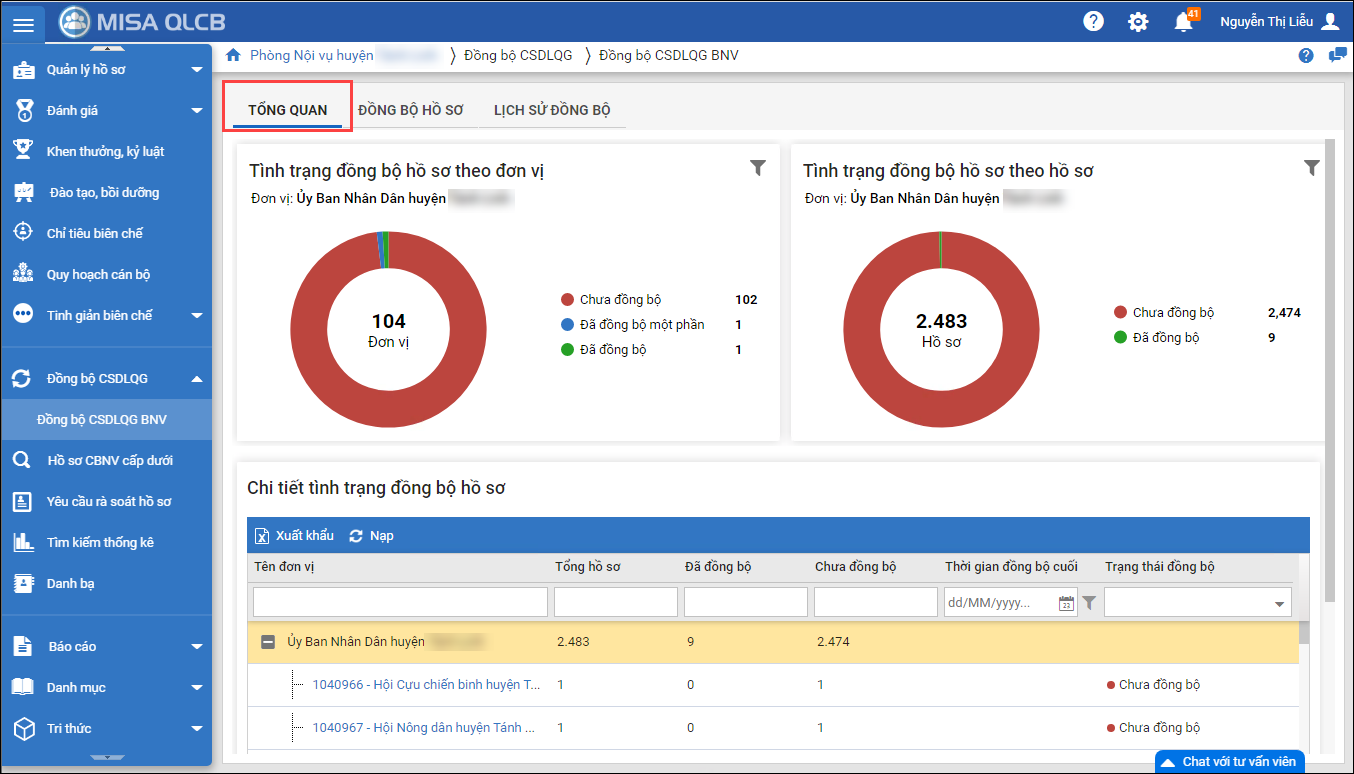The width and height of the screenshot is (1354, 774).
Task: Click filter icon on profile sync chart
Action: click(x=1312, y=168)
